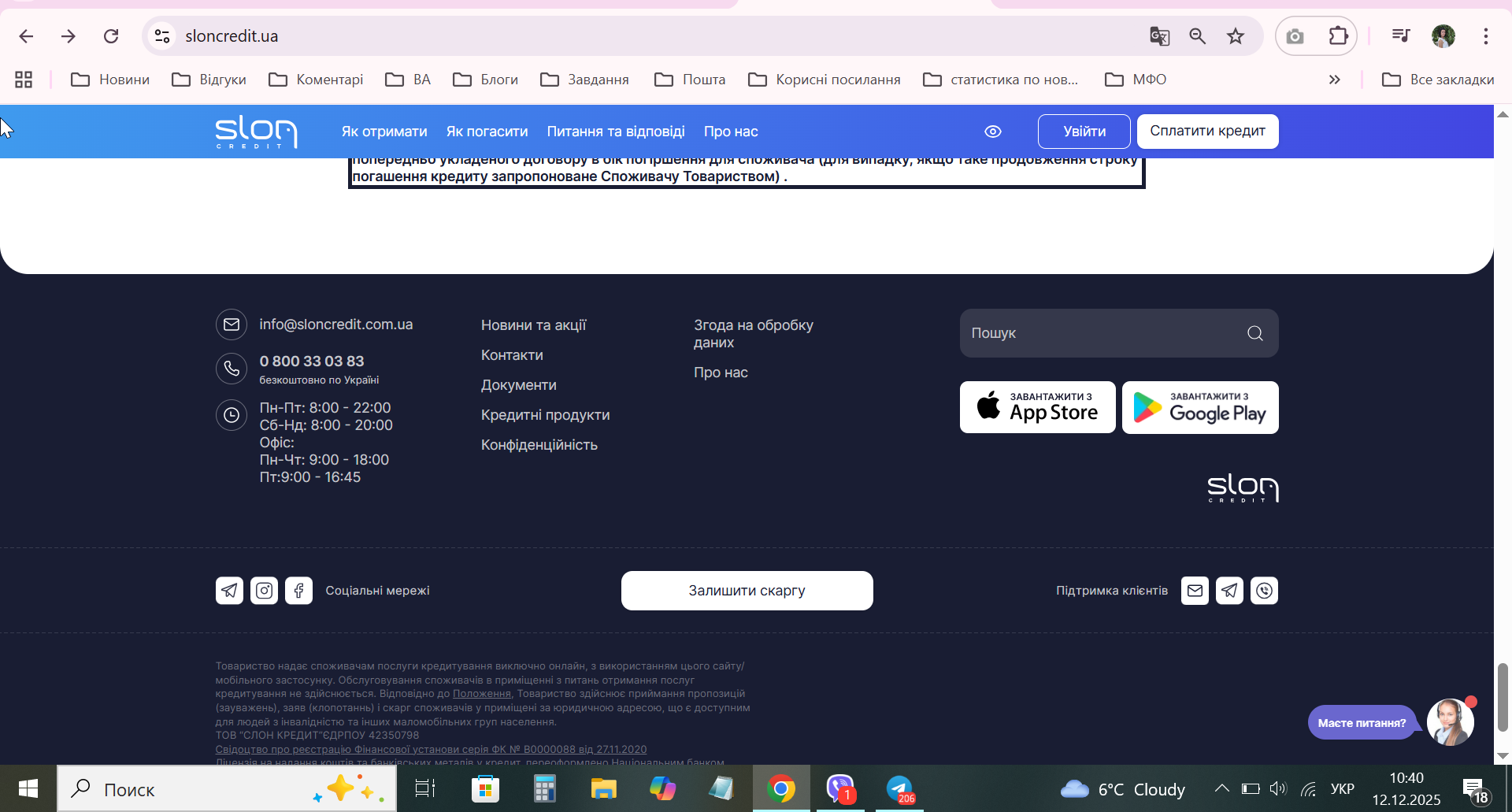The height and width of the screenshot is (812, 1512).
Task: Click the Telegram icon in Підтримка клієнтів
Action: [x=1230, y=591]
